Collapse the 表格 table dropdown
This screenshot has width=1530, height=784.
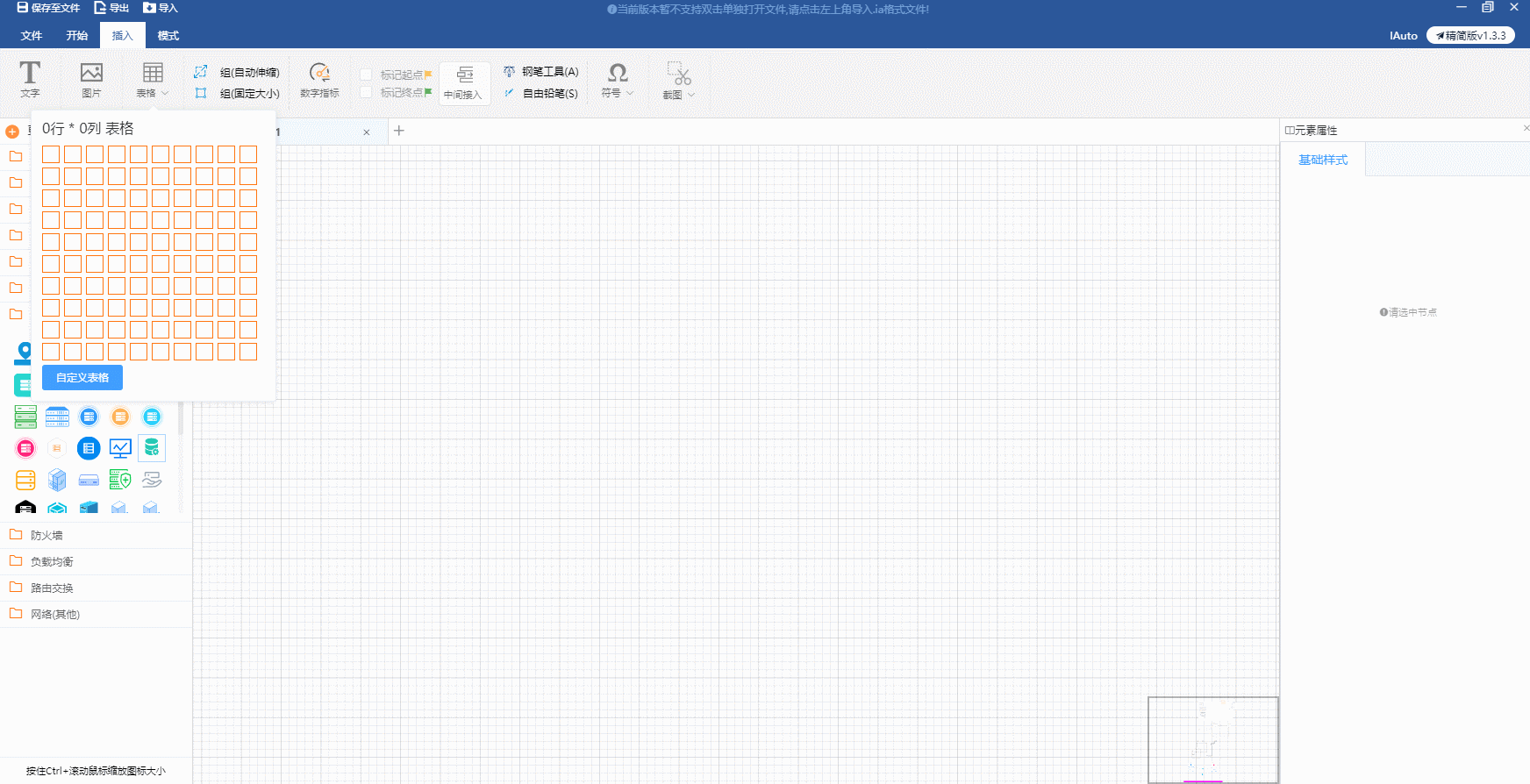click(x=153, y=80)
